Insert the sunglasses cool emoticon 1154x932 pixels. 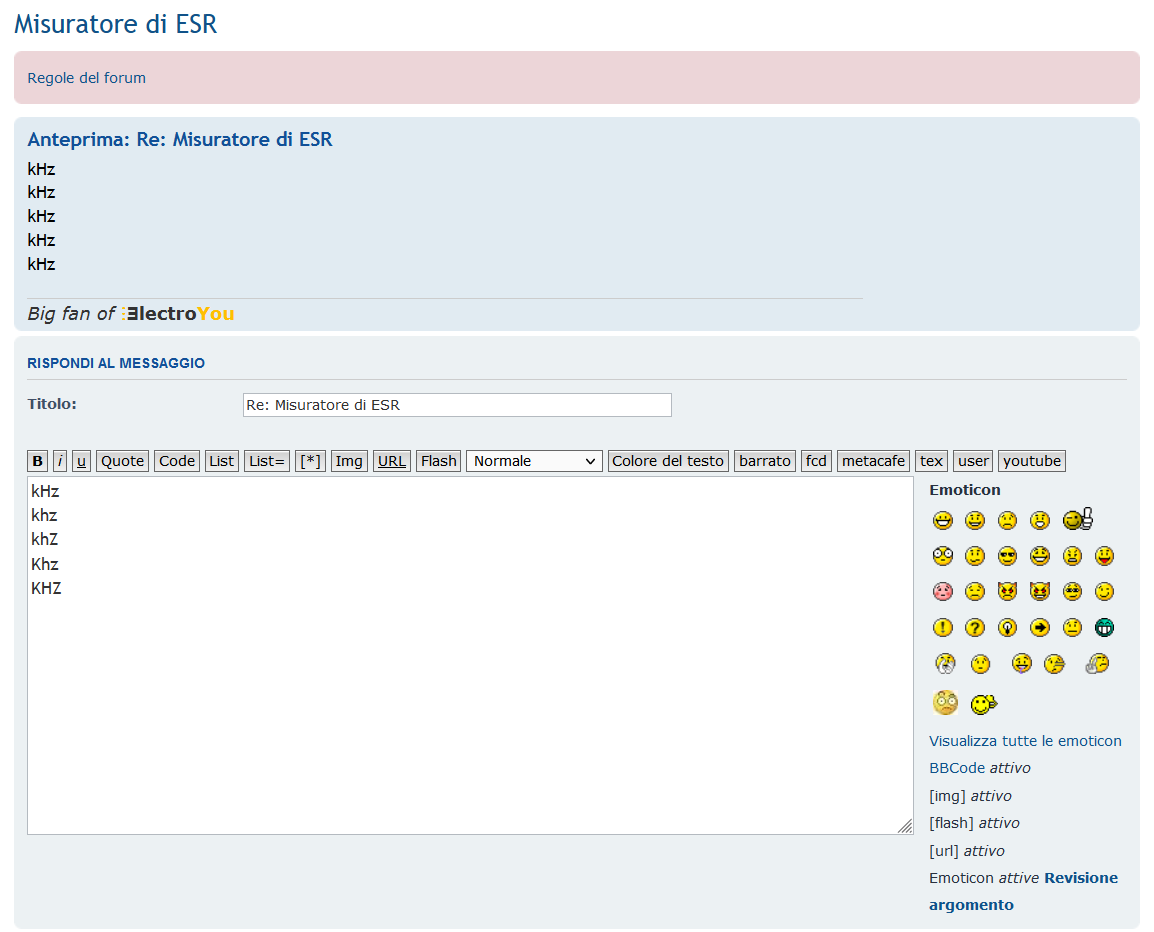(x=1007, y=556)
